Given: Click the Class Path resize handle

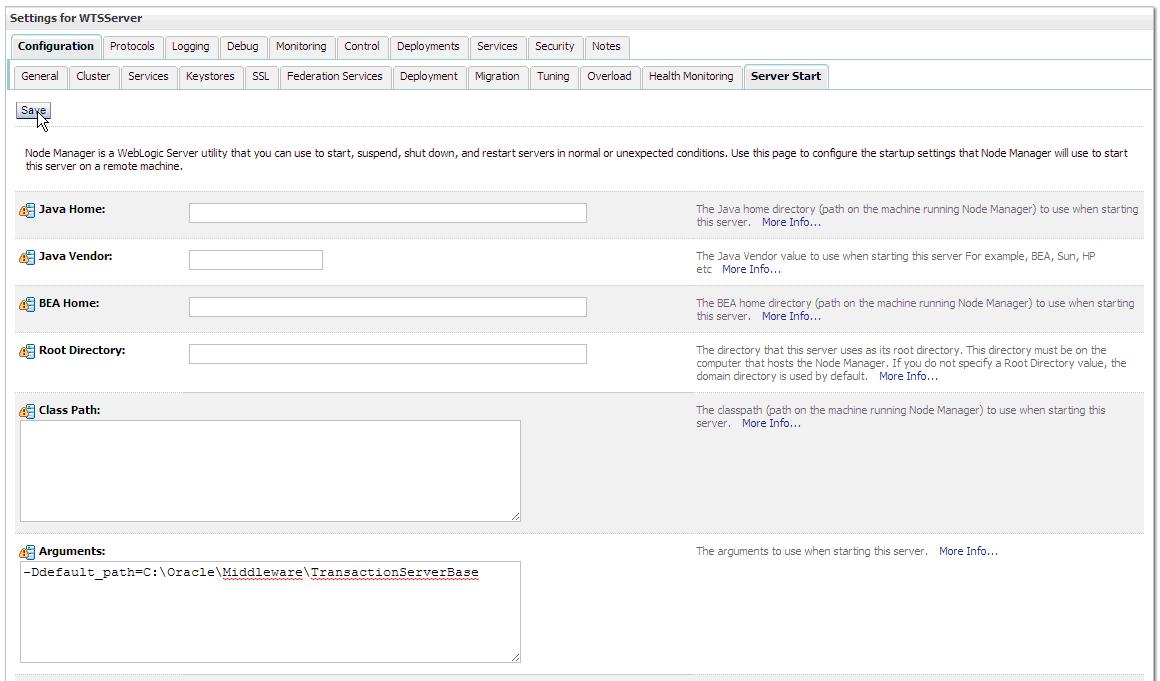Looking at the screenshot, I should (x=516, y=516).
